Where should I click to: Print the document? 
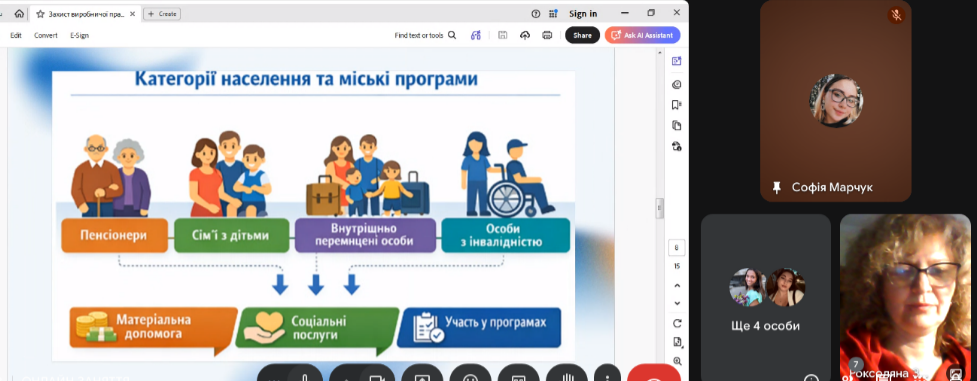pyautogui.click(x=547, y=36)
